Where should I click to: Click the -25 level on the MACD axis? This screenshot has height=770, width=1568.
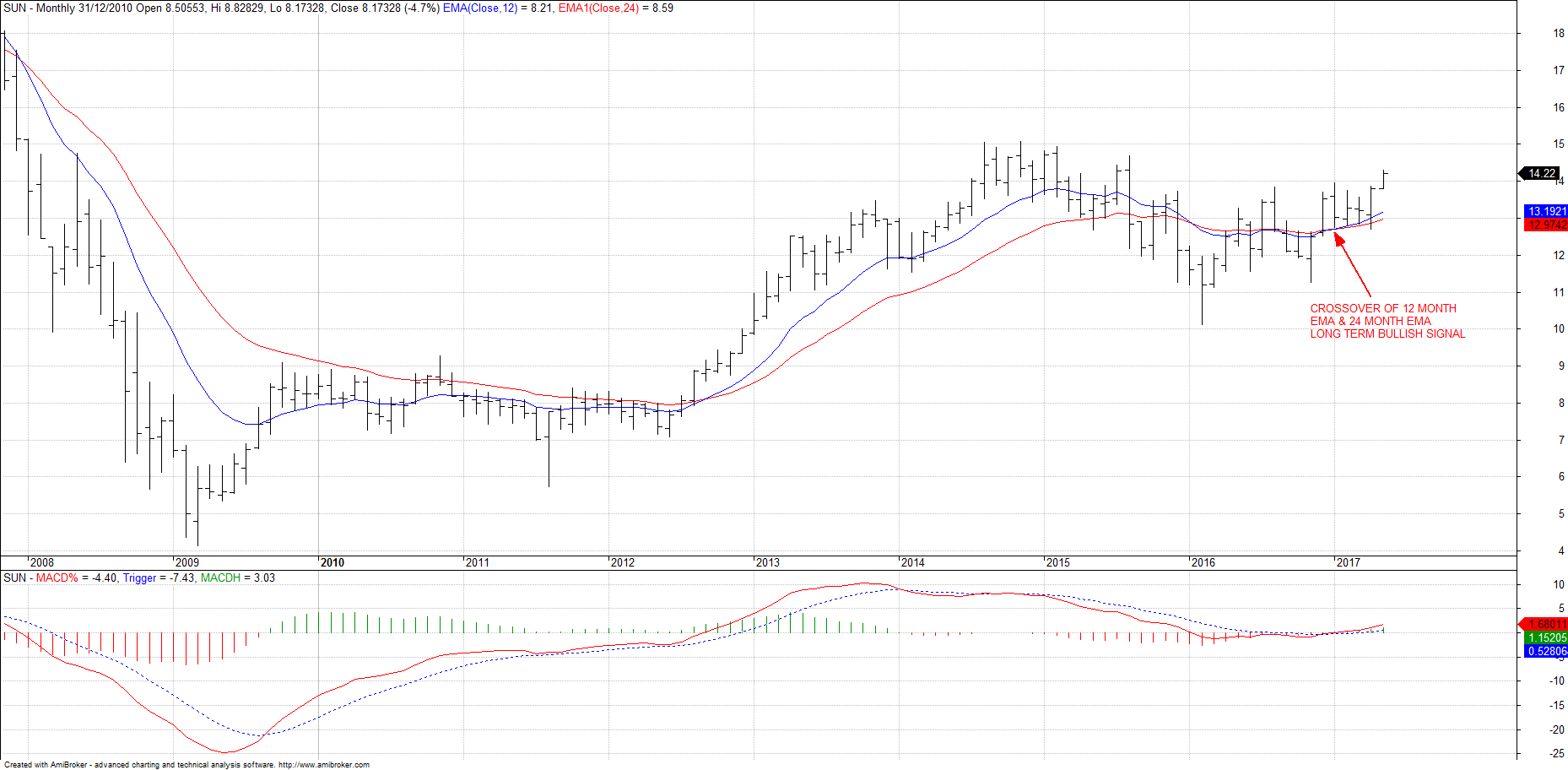coord(1557,753)
